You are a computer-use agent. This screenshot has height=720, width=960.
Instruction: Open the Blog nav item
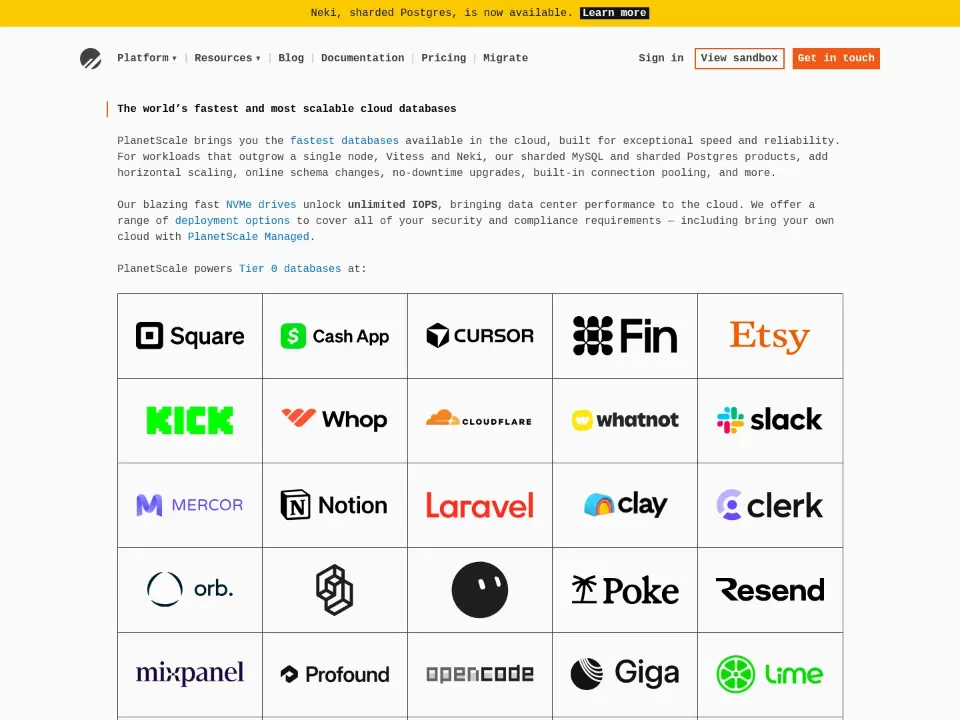(291, 58)
